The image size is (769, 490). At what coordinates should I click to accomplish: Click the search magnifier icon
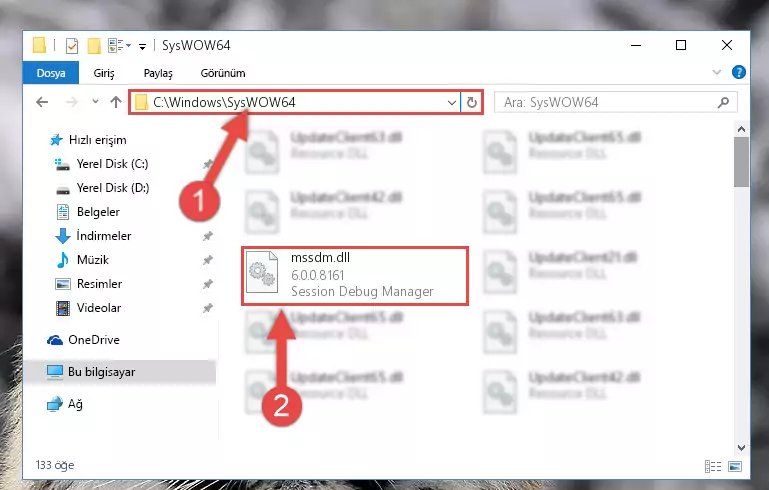(723, 103)
